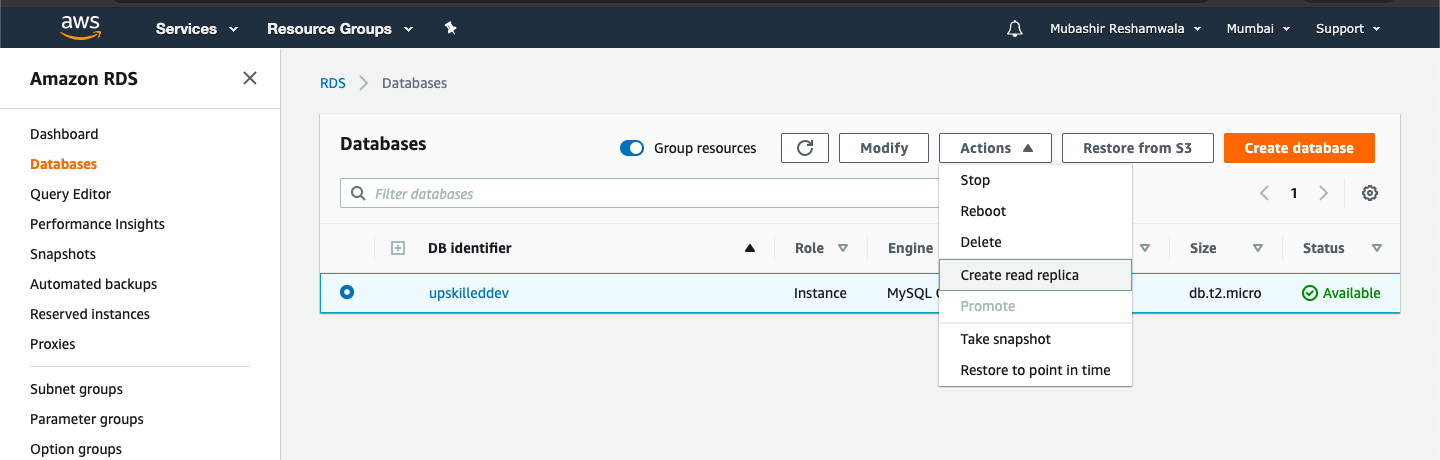Open the Services dropdown
The width and height of the screenshot is (1440, 460).
point(197,28)
